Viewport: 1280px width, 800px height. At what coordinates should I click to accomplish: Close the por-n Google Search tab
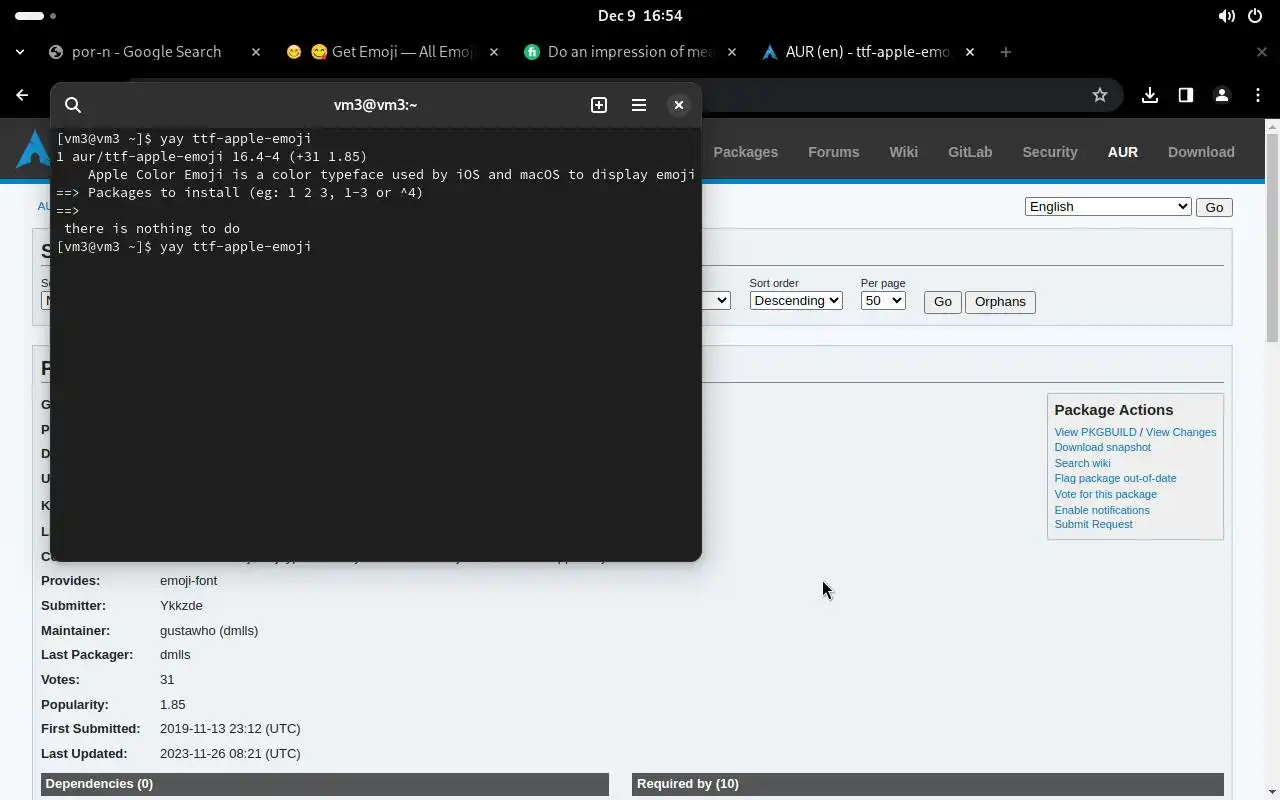click(256, 52)
